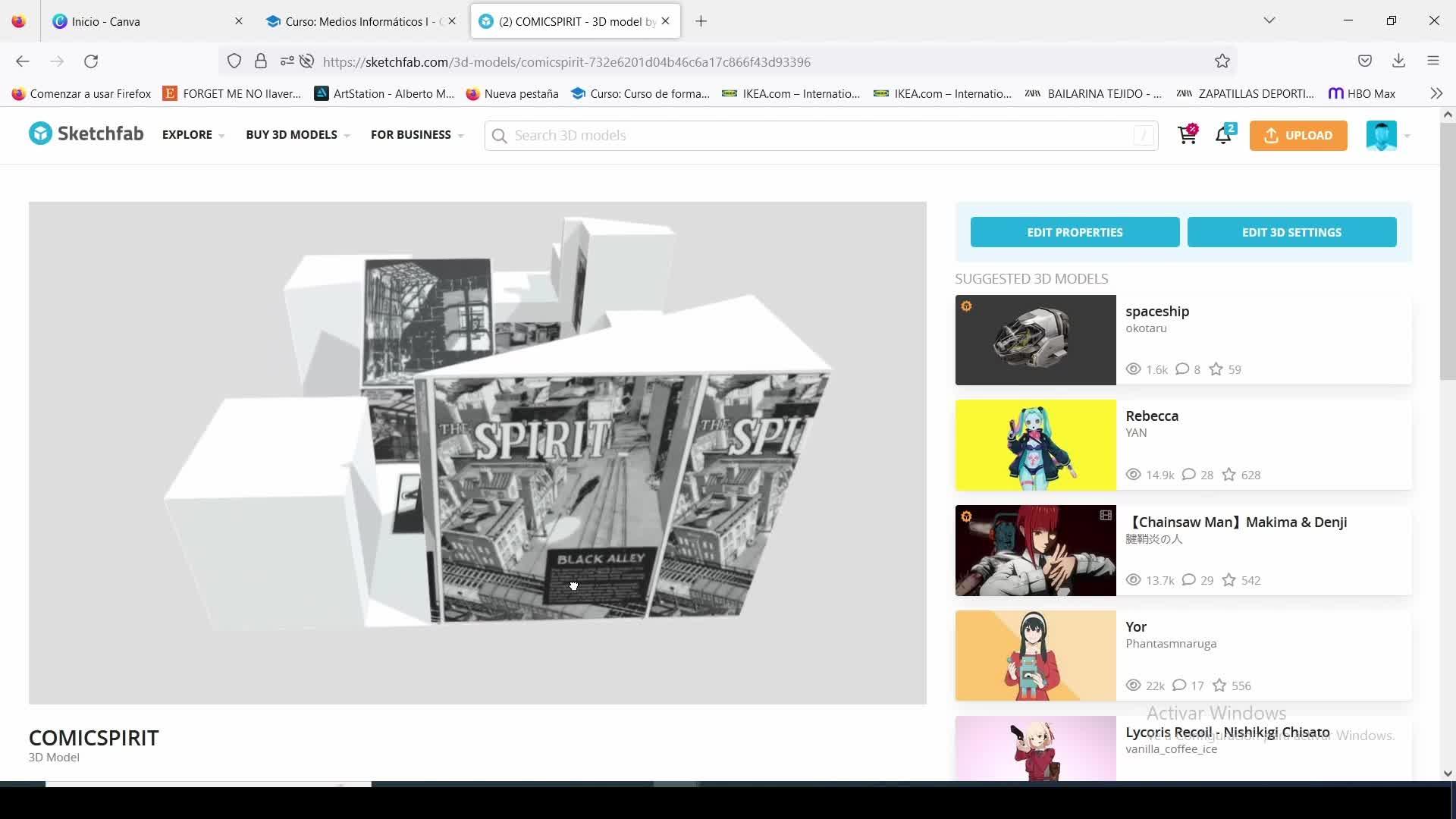Save the page to Pocket

click(x=1364, y=61)
